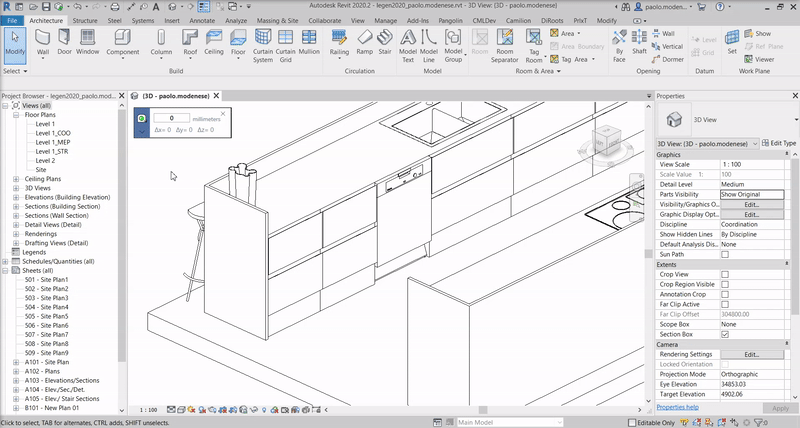800x428 pixels.
Task: Open the Properties help link
Action: [x=678, y=407]
